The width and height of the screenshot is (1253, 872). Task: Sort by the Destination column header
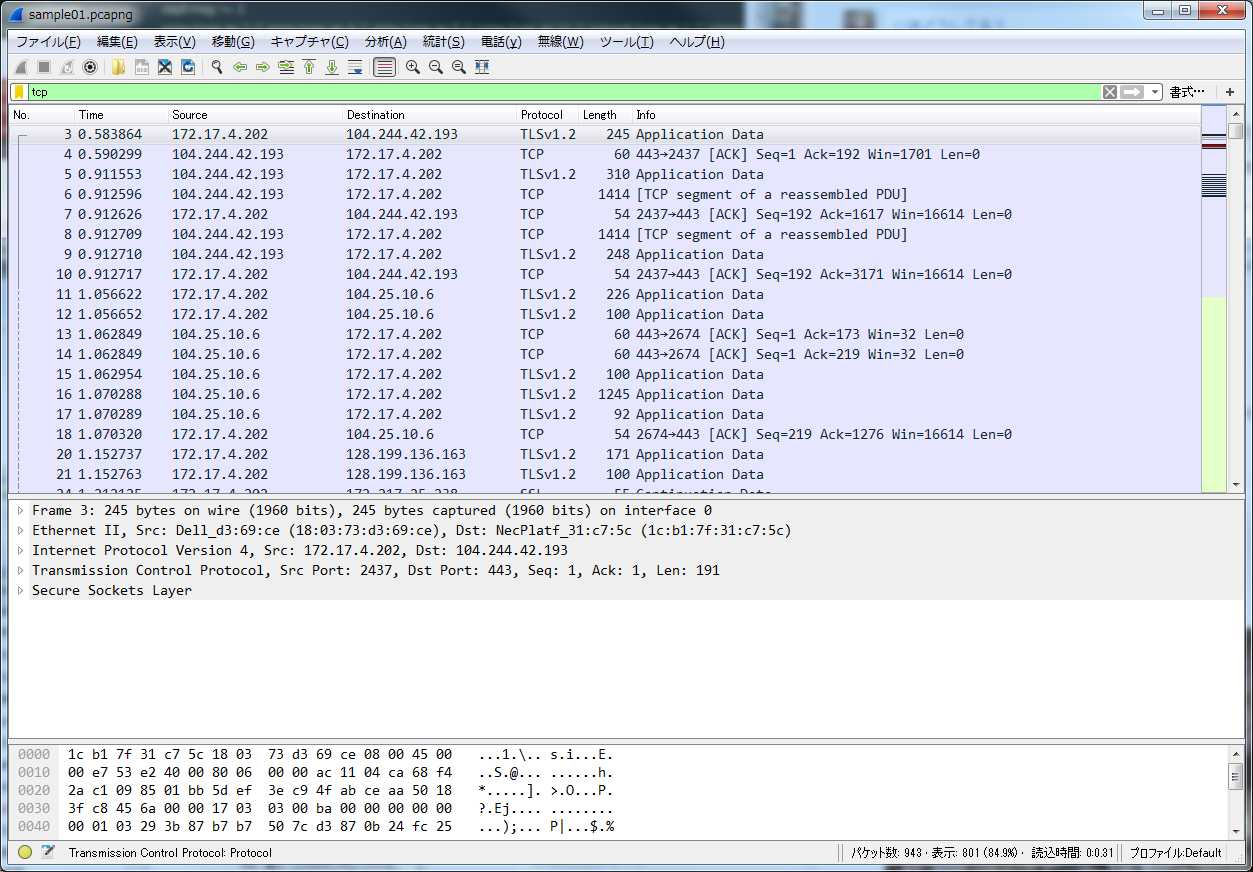point(429,115)
